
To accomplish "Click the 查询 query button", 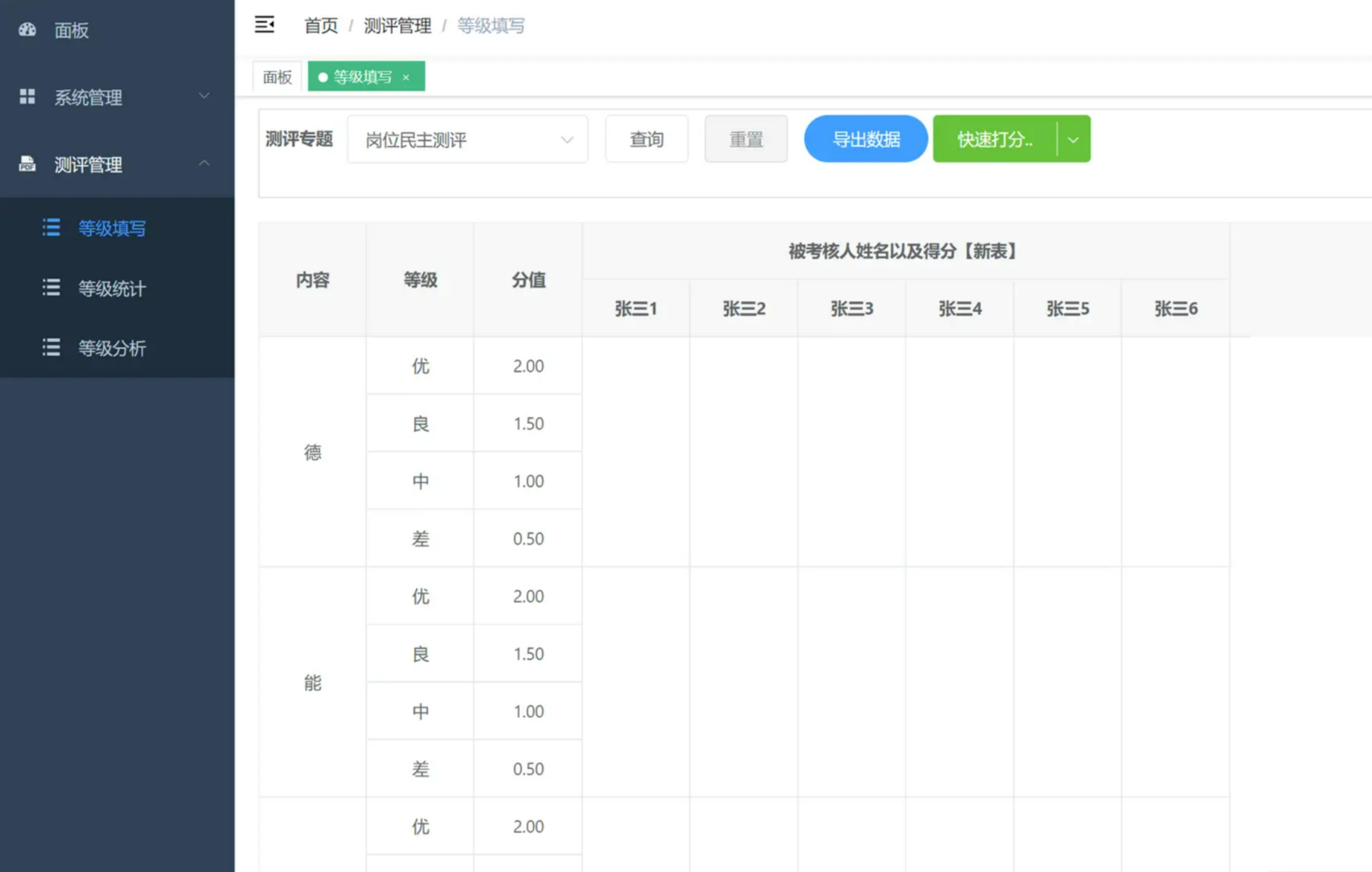I will 646,139.
